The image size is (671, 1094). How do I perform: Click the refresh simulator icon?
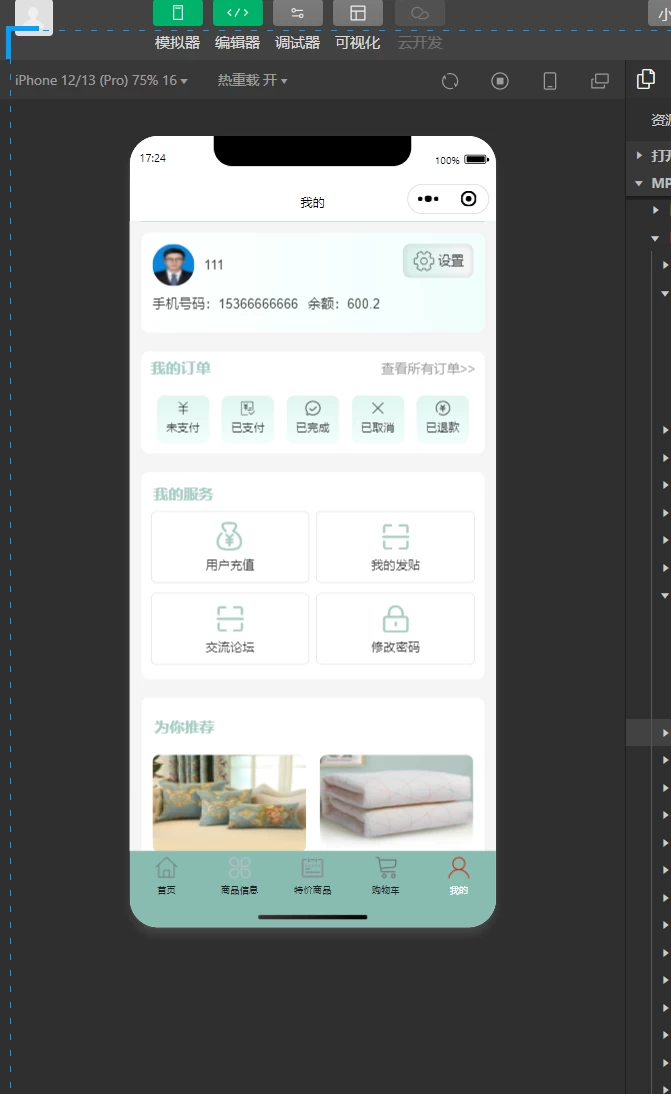(450, 81)
